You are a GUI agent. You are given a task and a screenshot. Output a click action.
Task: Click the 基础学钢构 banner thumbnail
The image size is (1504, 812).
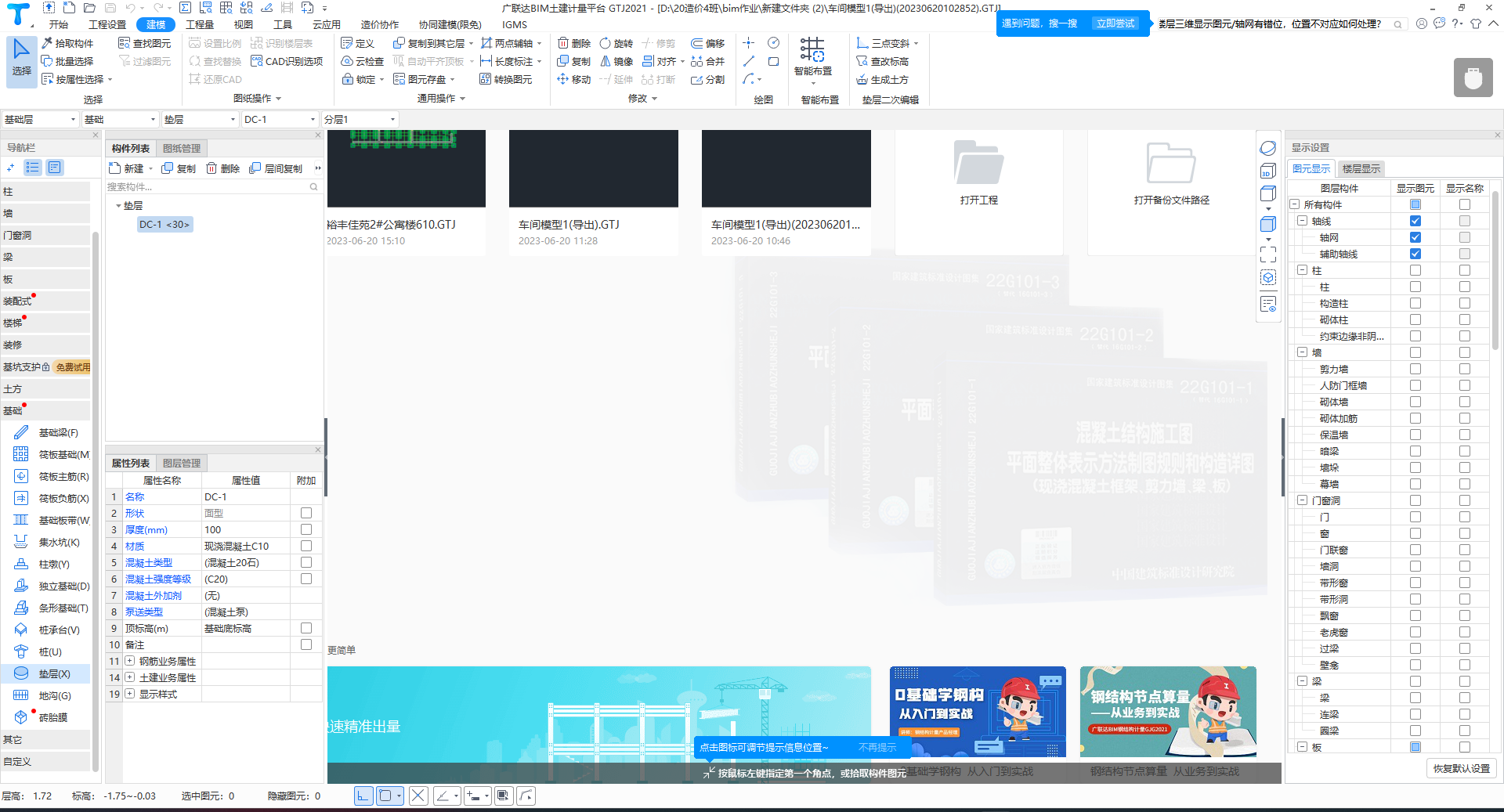[978, 712]
